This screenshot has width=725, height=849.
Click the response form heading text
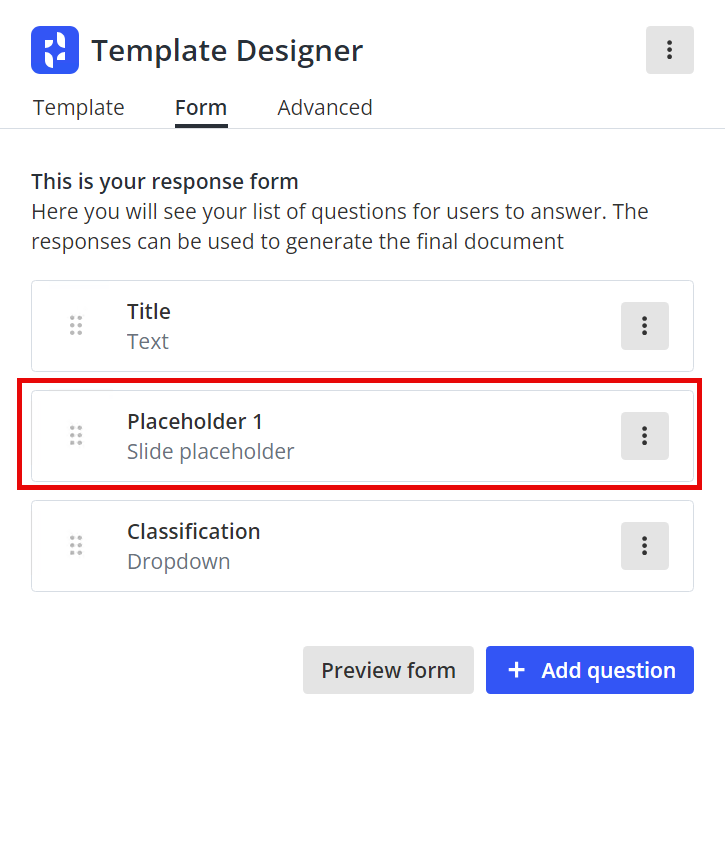[165, 182]
